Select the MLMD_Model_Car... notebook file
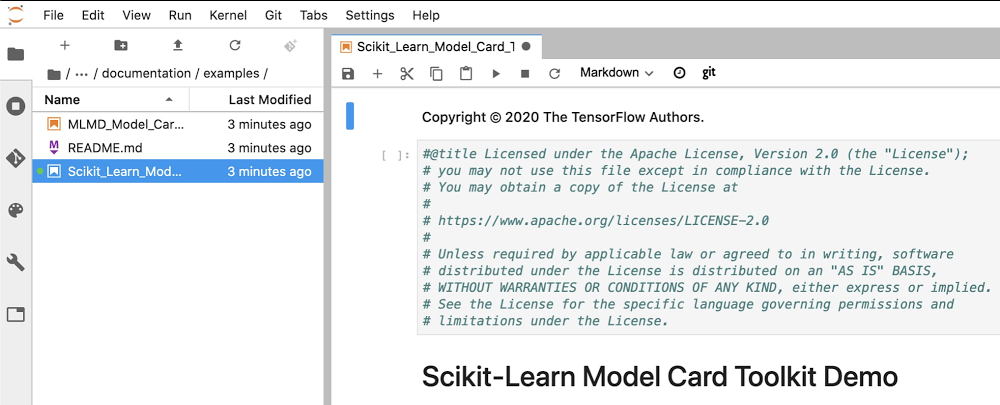This screenshot has width=1000, height=405. tap(178, 124)
